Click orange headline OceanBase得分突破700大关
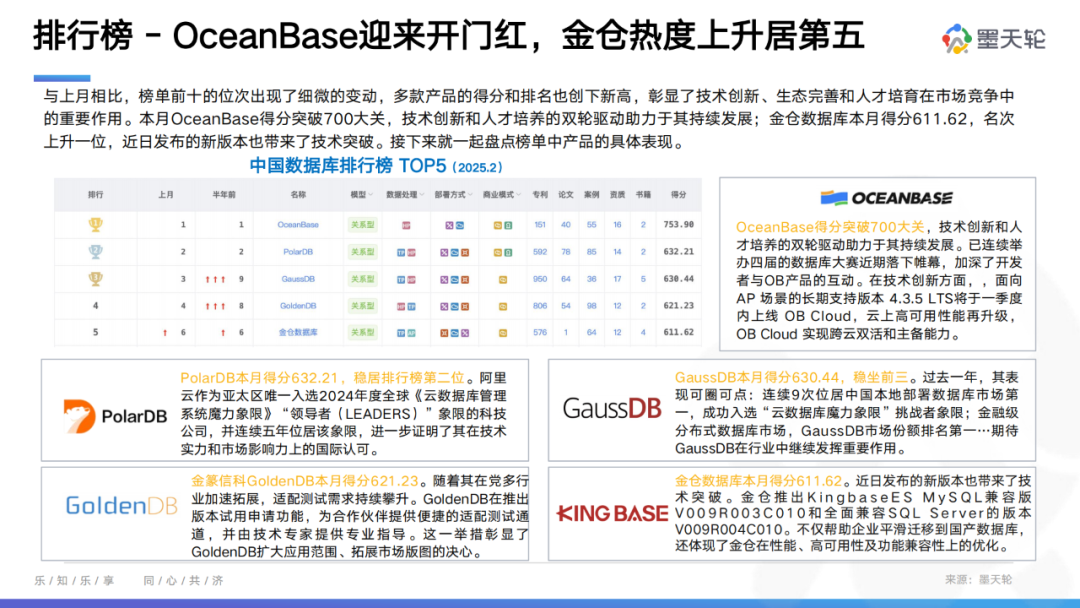The width and height of the screenshot is (1080, 608). pyautogui.click(x=830, y=227)
